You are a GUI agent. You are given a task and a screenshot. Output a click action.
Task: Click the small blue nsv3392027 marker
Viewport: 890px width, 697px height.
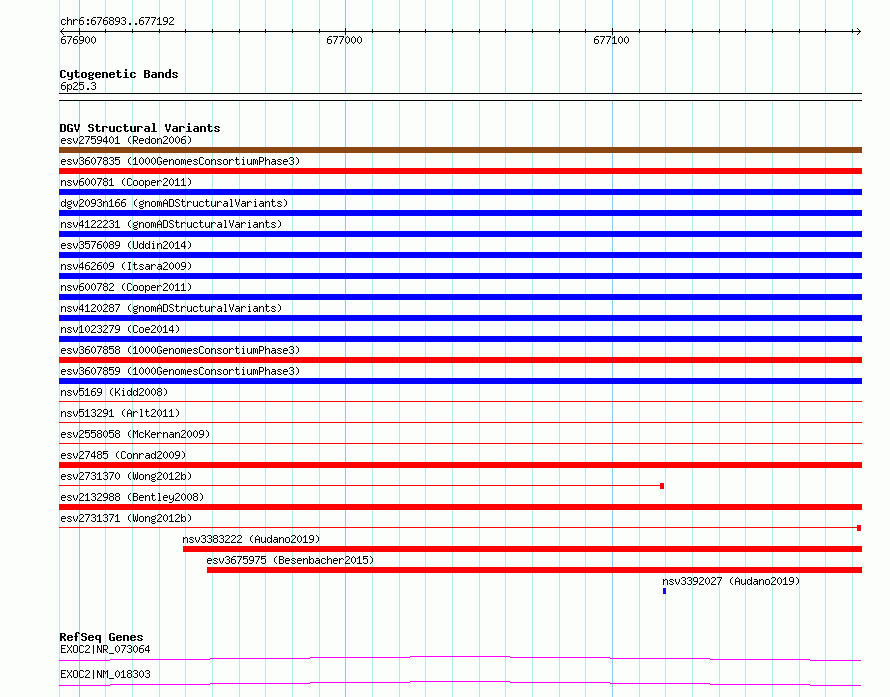click(x=665, y=591)
